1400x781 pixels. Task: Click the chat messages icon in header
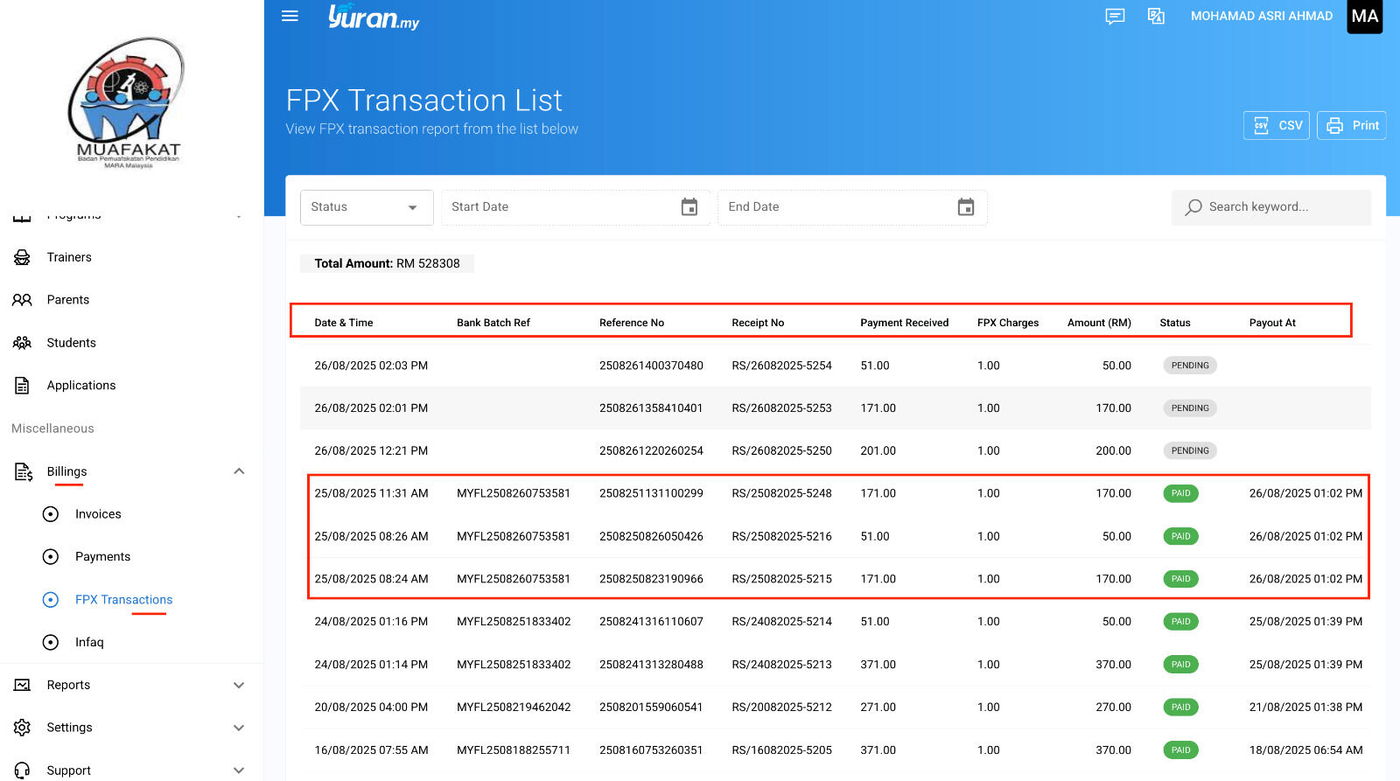coord(1115,16)
